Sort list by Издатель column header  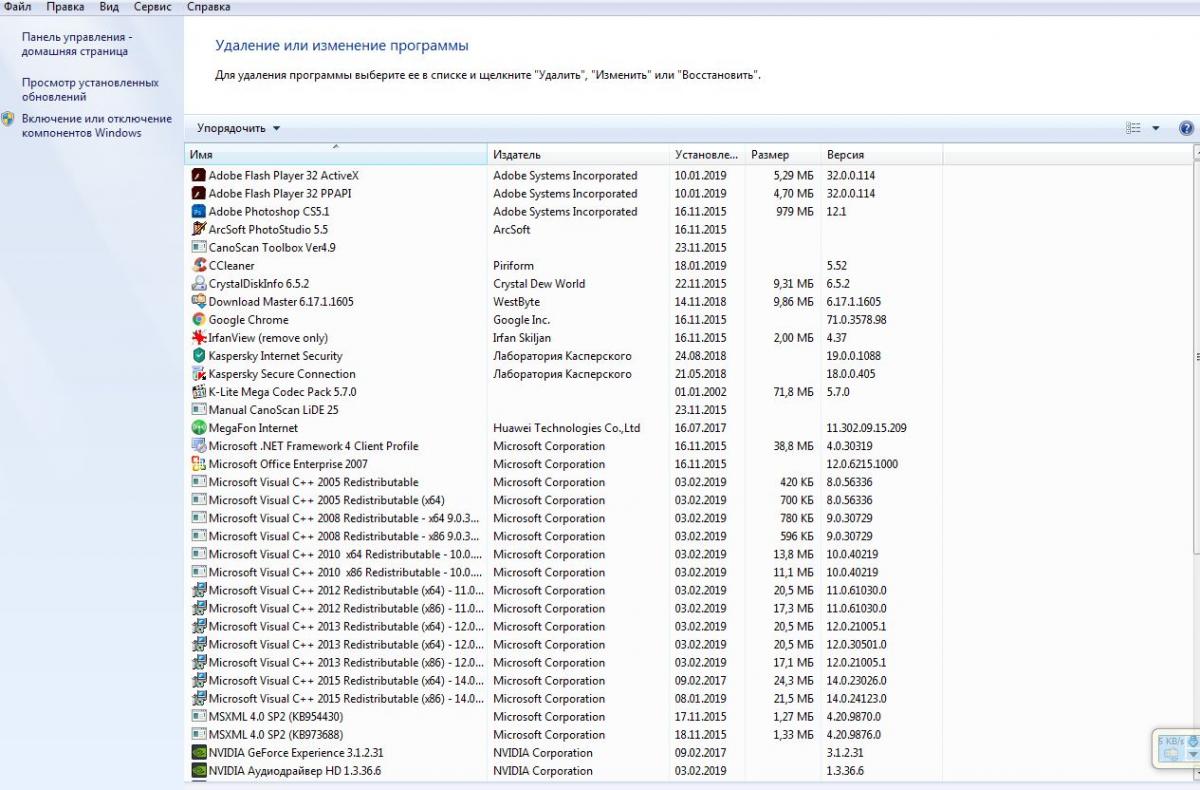(x=517, y=155)
